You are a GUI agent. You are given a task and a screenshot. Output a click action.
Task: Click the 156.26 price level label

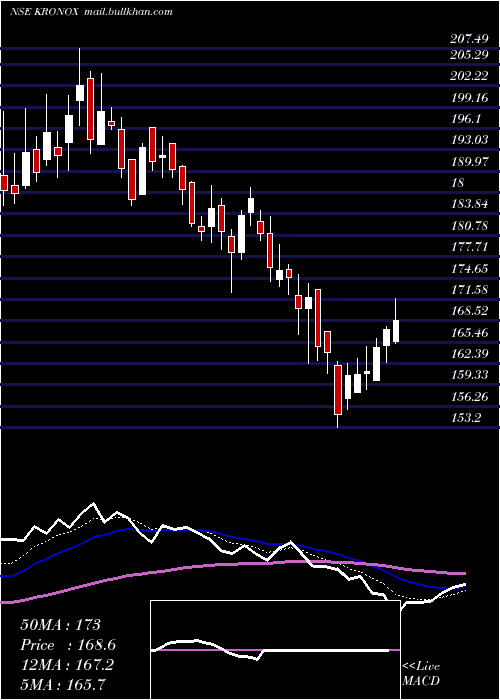(469, 396)
